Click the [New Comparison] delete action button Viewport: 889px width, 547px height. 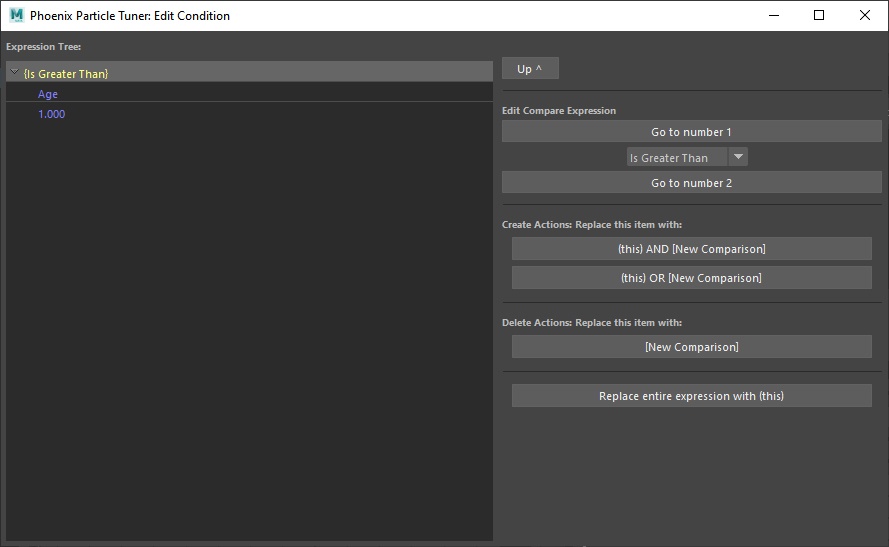coord(691,347)
